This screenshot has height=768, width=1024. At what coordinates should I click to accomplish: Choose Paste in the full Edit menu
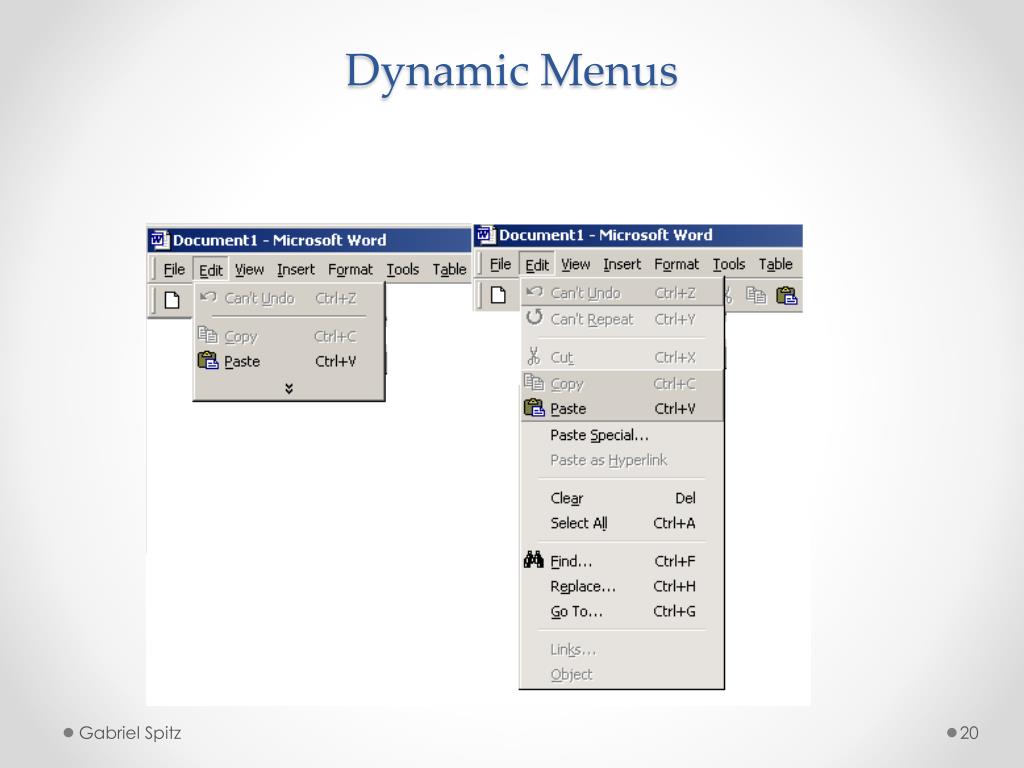click(x=622, y=409)
